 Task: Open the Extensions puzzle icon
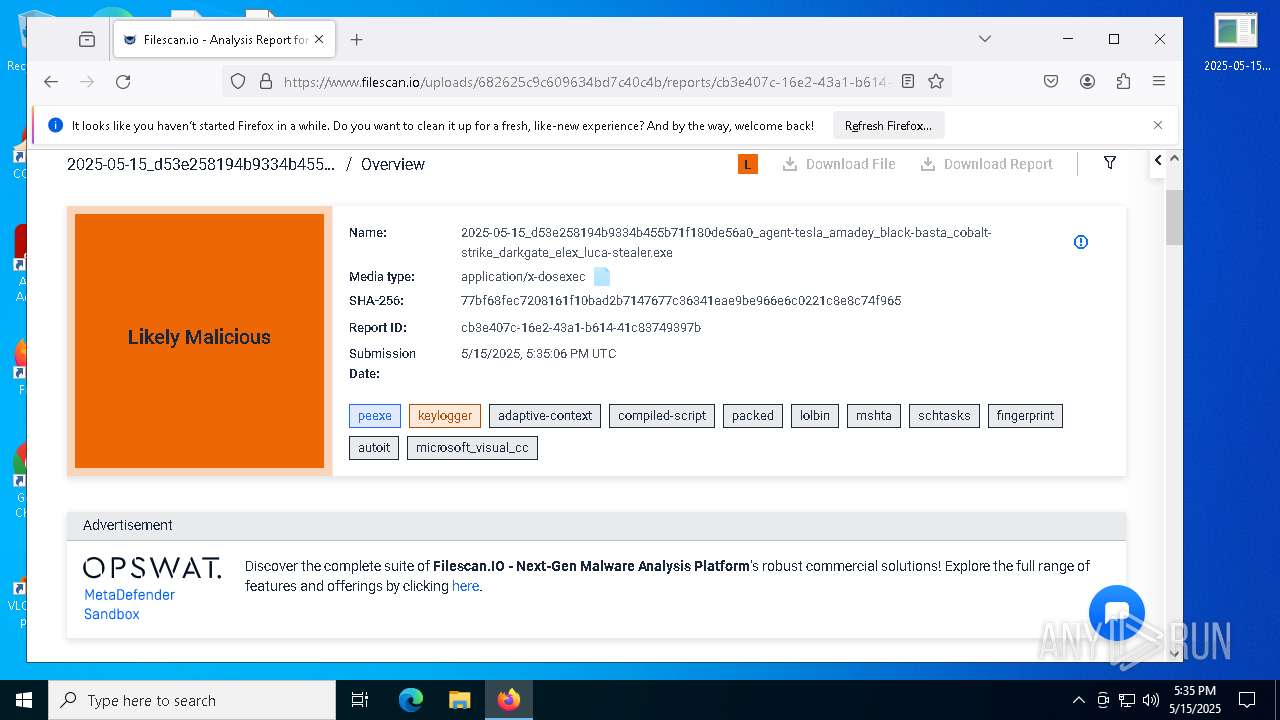point(1123,82)
